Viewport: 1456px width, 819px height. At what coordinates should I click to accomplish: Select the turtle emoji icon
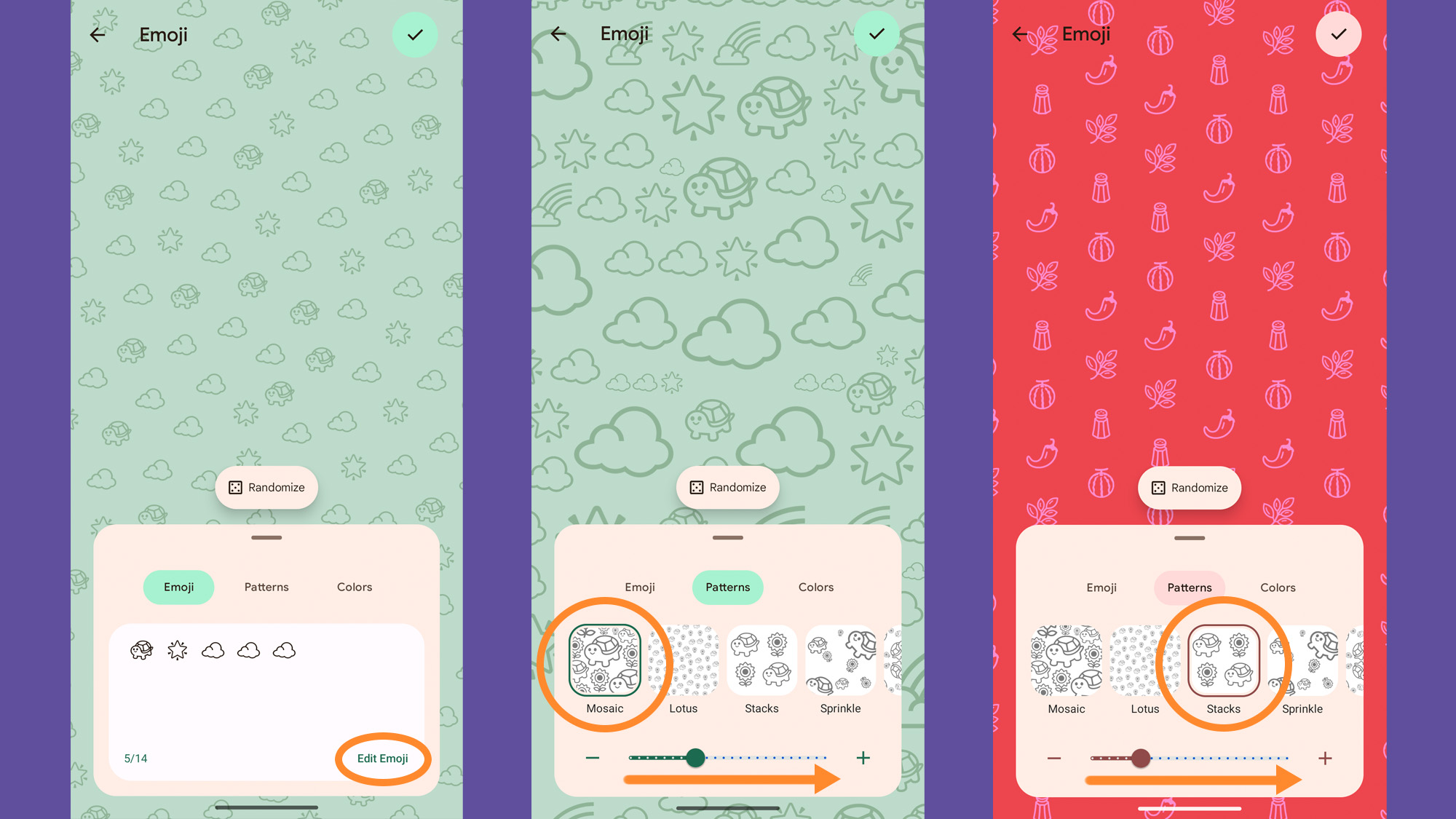pyautogui.click(x=142, y=649)
